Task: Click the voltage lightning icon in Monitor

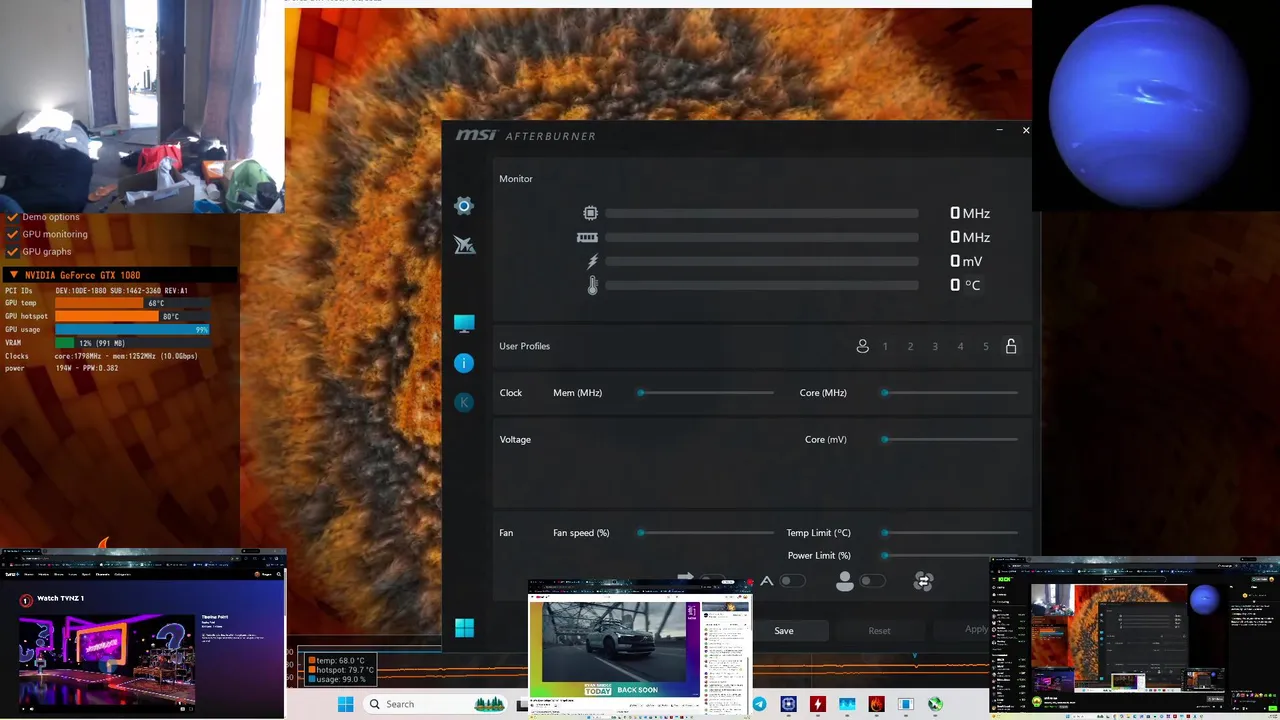Action: 592,261
